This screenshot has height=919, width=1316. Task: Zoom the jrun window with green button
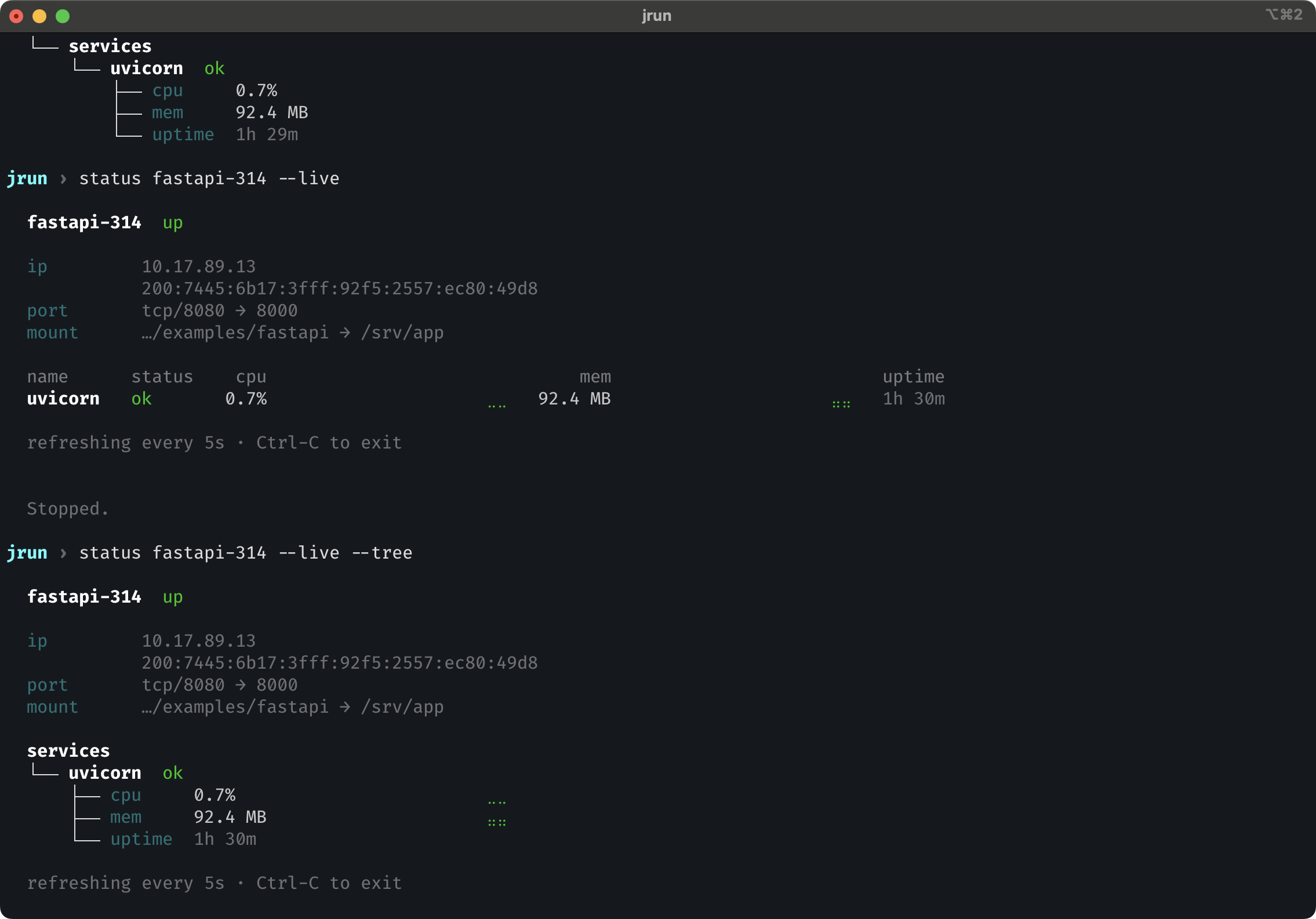point(63,16)
